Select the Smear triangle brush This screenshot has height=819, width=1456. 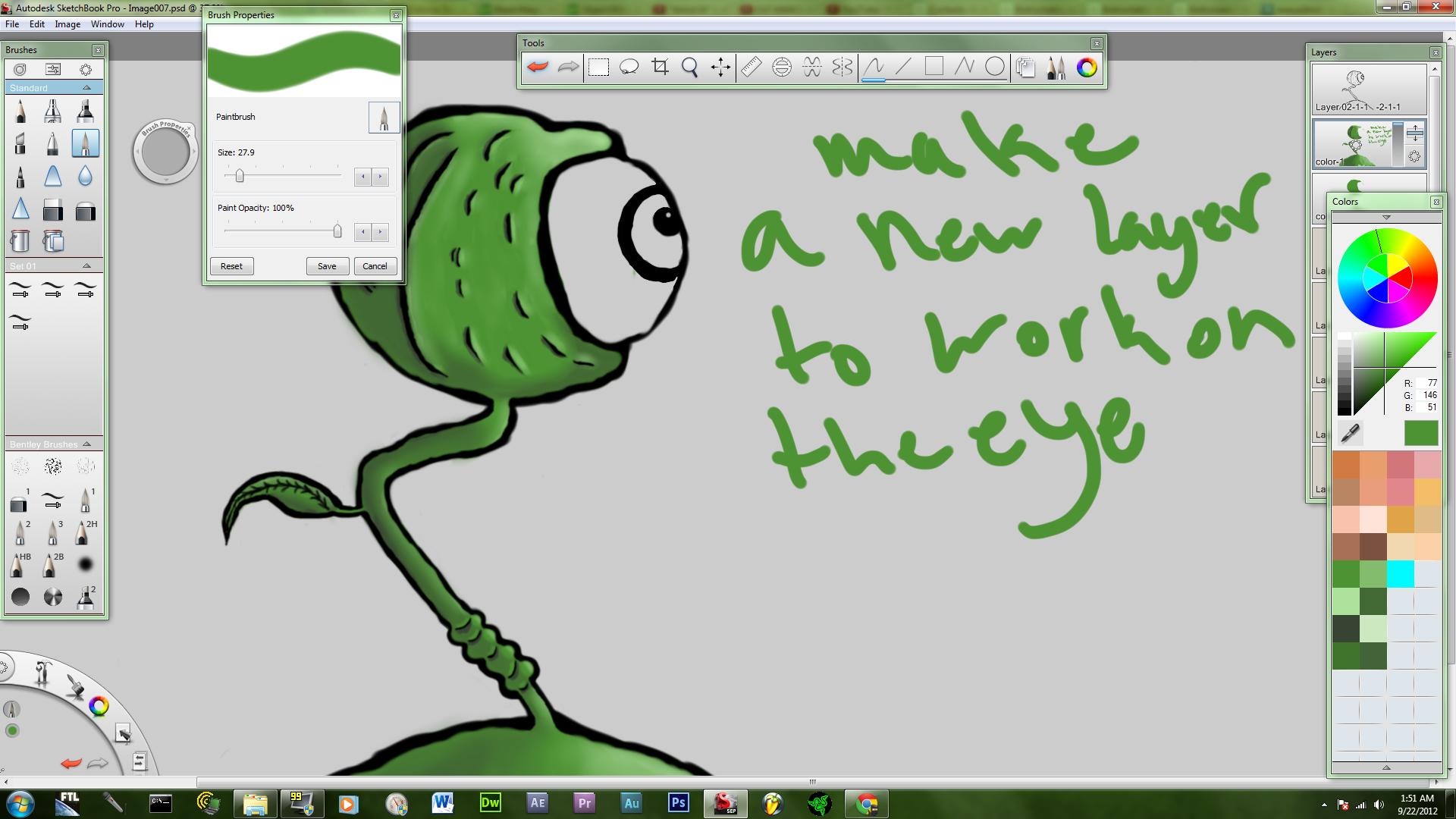tap(52, 176)
